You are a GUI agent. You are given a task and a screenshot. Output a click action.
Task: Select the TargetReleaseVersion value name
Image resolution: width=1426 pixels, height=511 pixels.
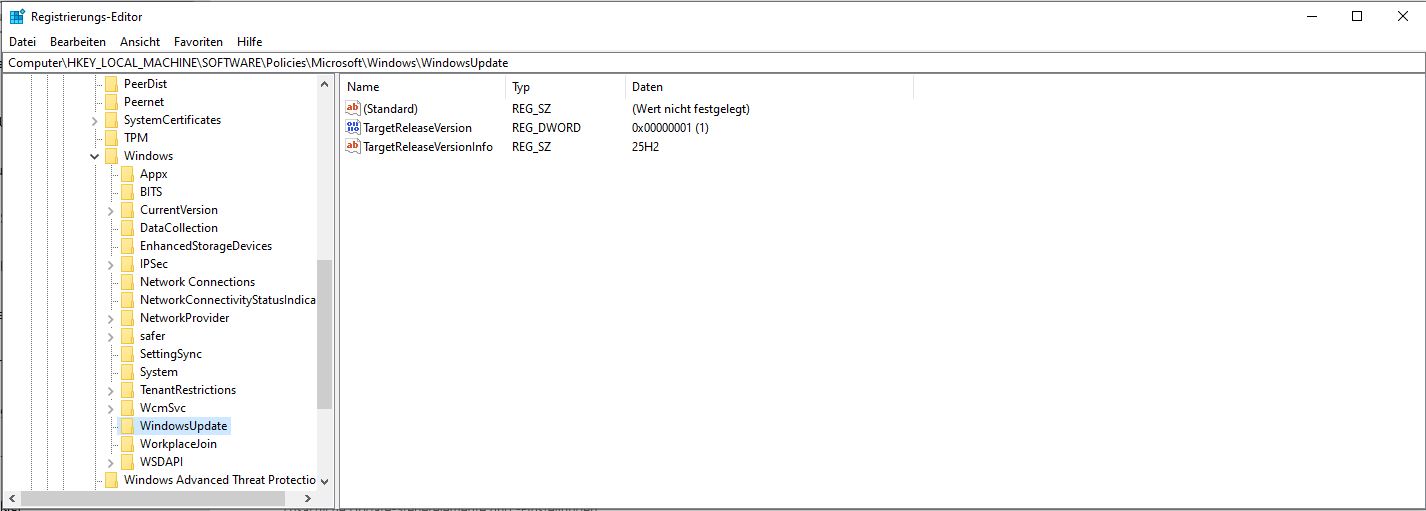[x=417, y=128]
